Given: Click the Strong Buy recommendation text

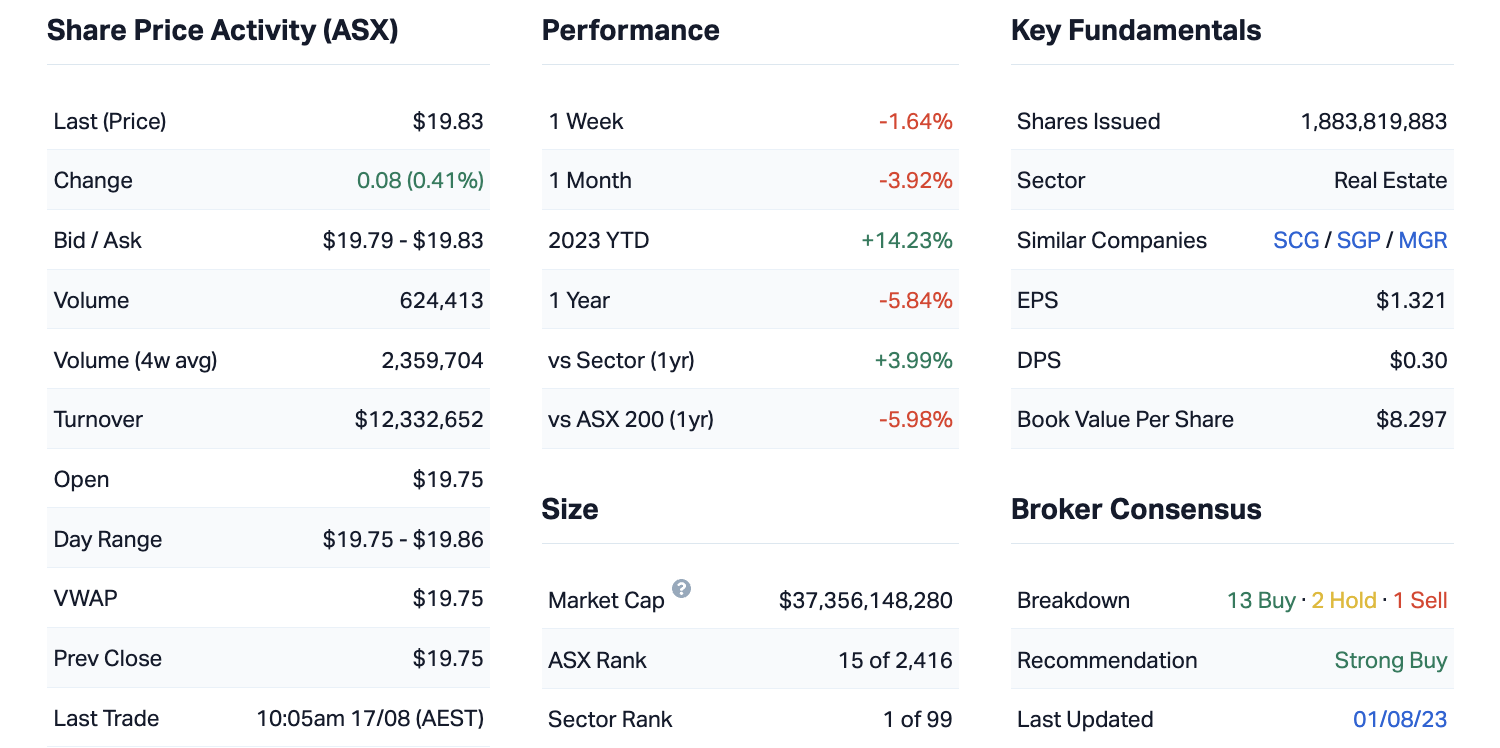Looking at the screenshot, I should (x=1391, y=660).
